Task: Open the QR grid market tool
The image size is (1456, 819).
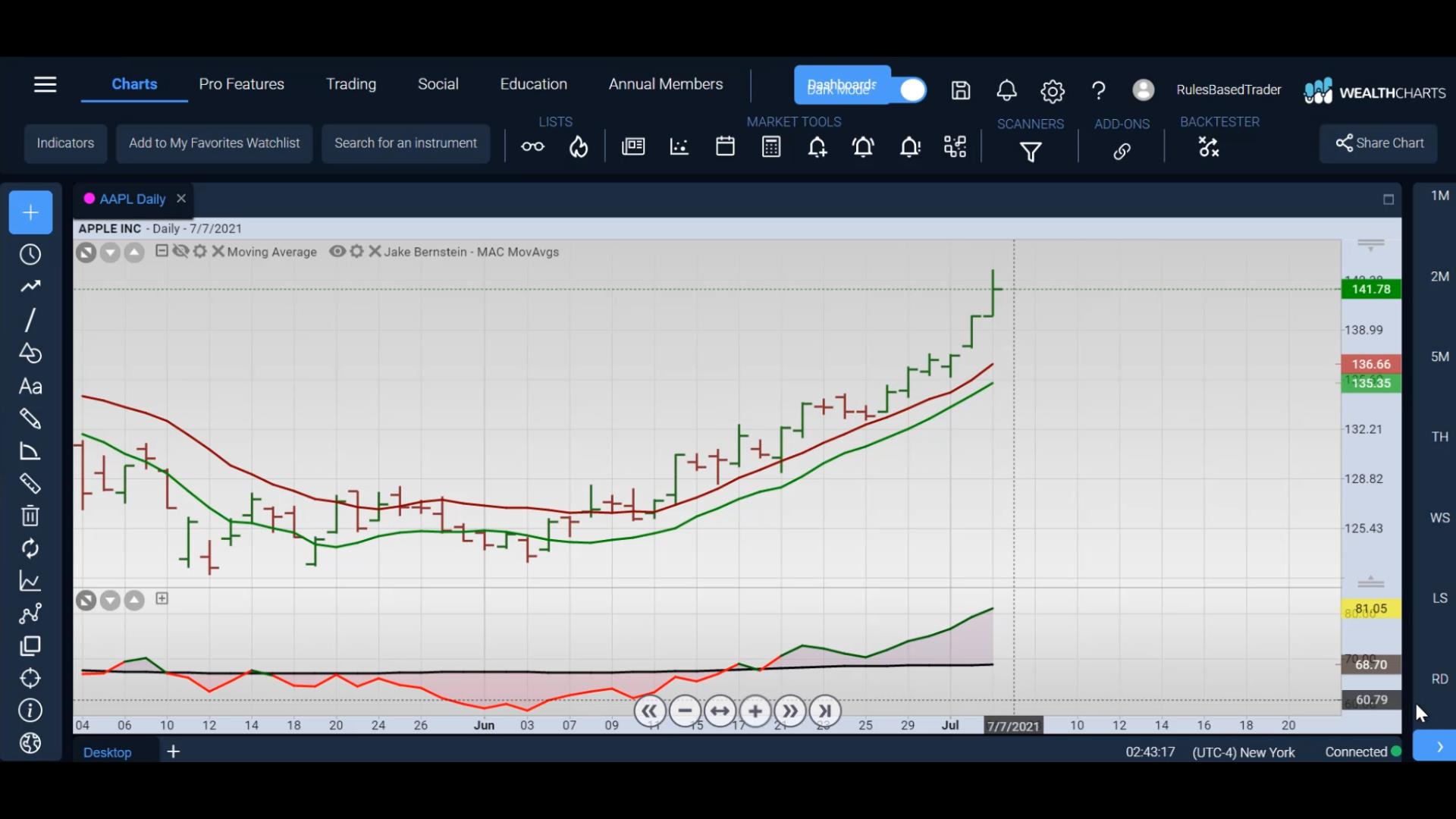Action: tap(955, 146)
